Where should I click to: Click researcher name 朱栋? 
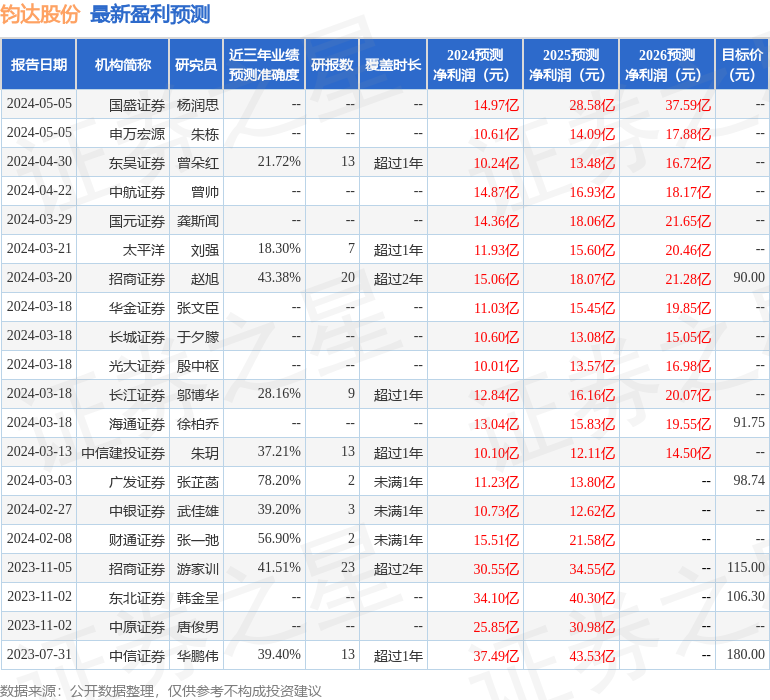(x=205, y=134)
